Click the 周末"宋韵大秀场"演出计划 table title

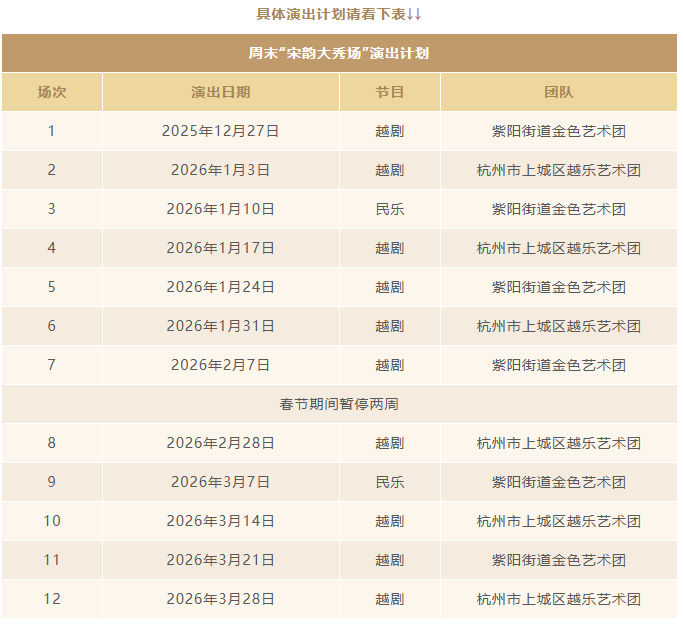(339, 53)
